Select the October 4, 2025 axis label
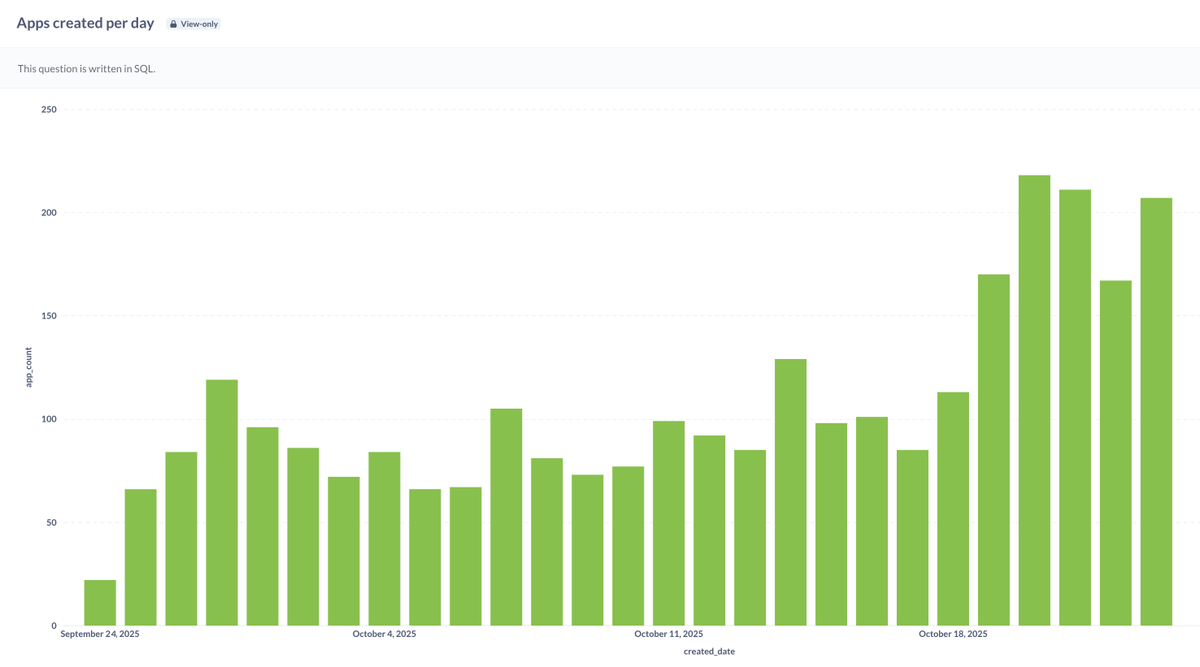Screen dimensions: 1200x667 click(383, 633)
